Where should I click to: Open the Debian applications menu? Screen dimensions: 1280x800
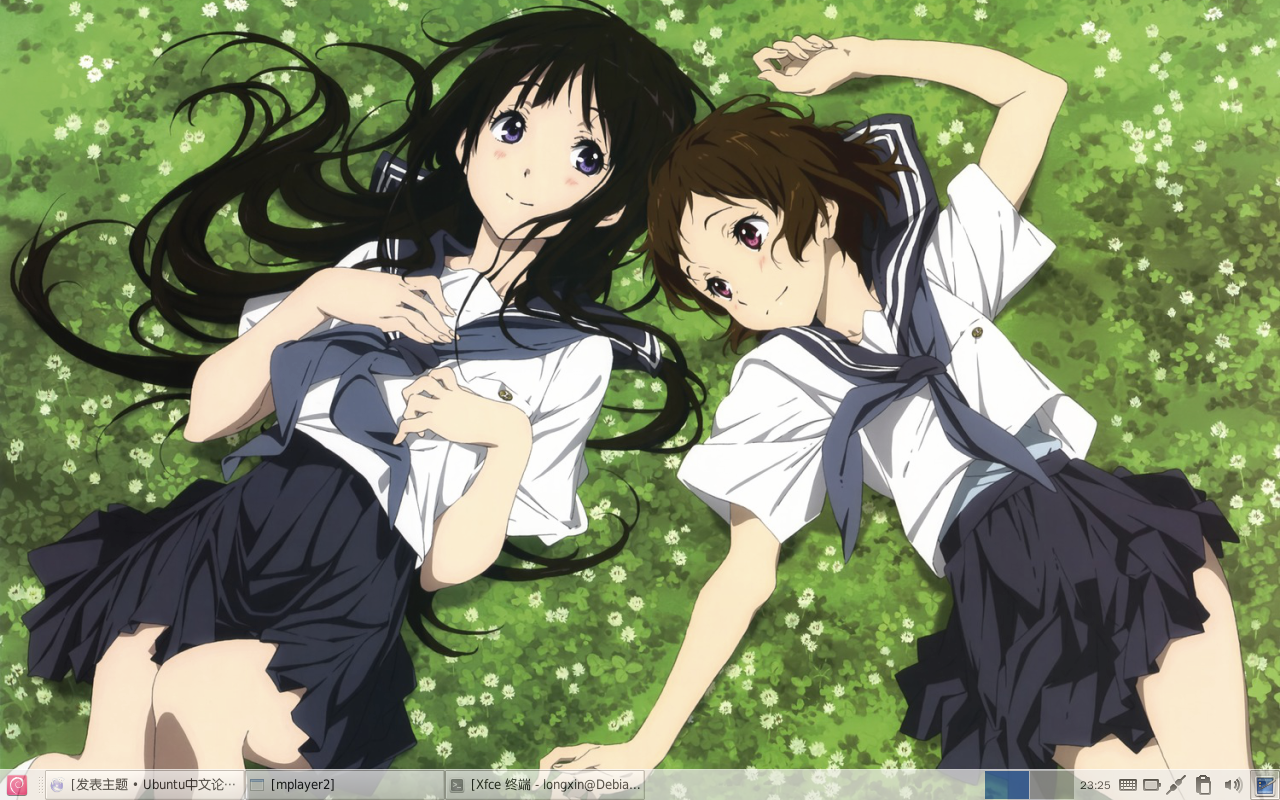[x=17, y=785]
